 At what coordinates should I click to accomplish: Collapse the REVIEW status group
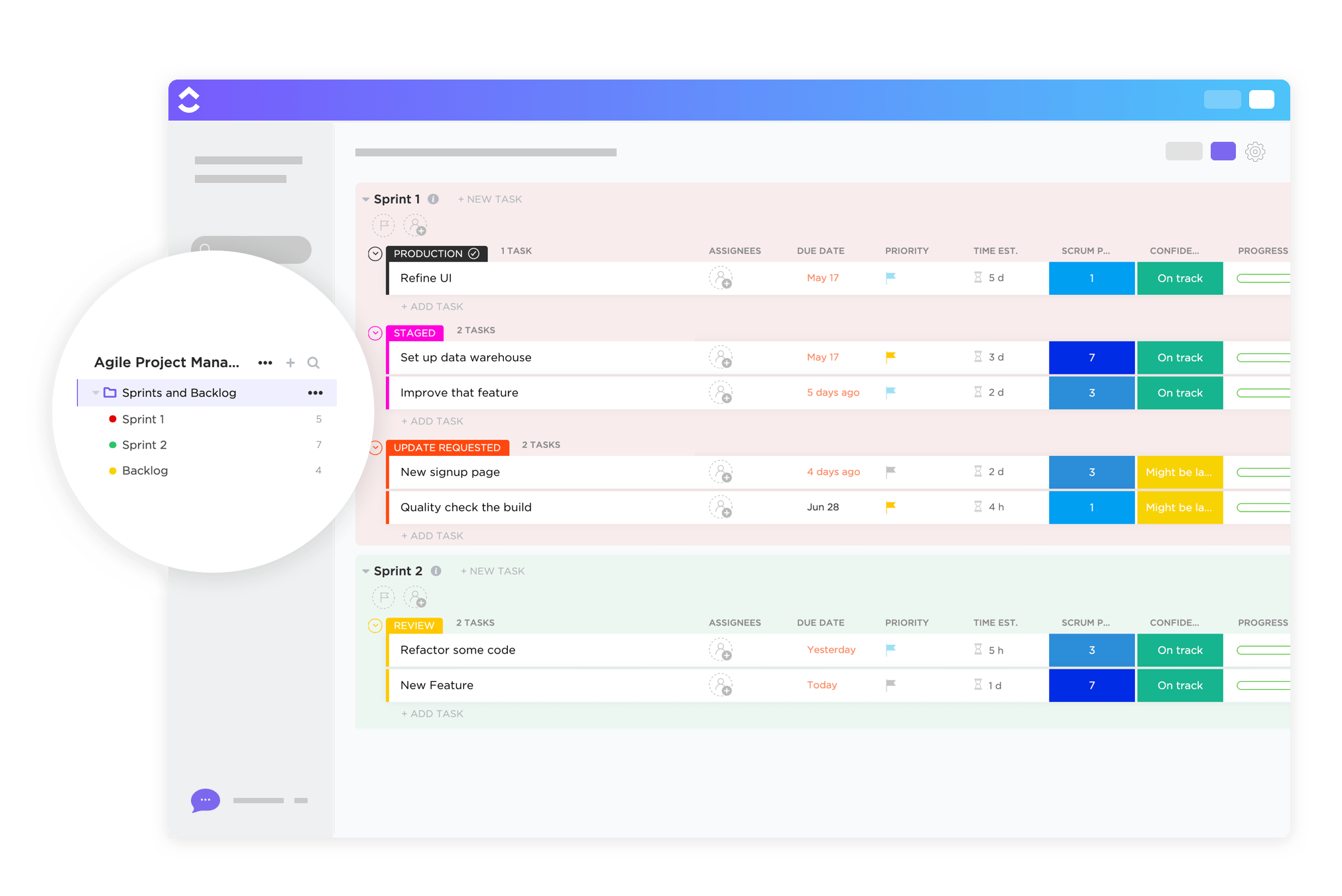pos(375,626)
